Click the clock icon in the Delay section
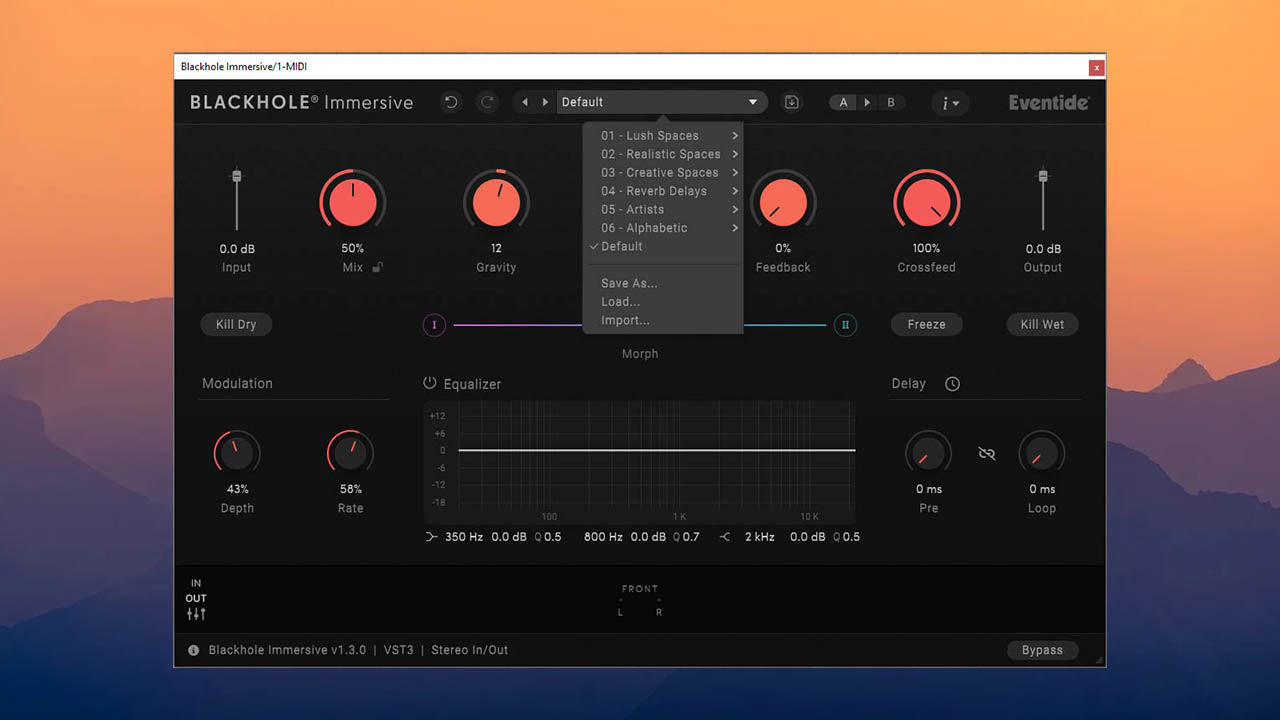This screenshot has height=720, width=1280. (951, 383)
